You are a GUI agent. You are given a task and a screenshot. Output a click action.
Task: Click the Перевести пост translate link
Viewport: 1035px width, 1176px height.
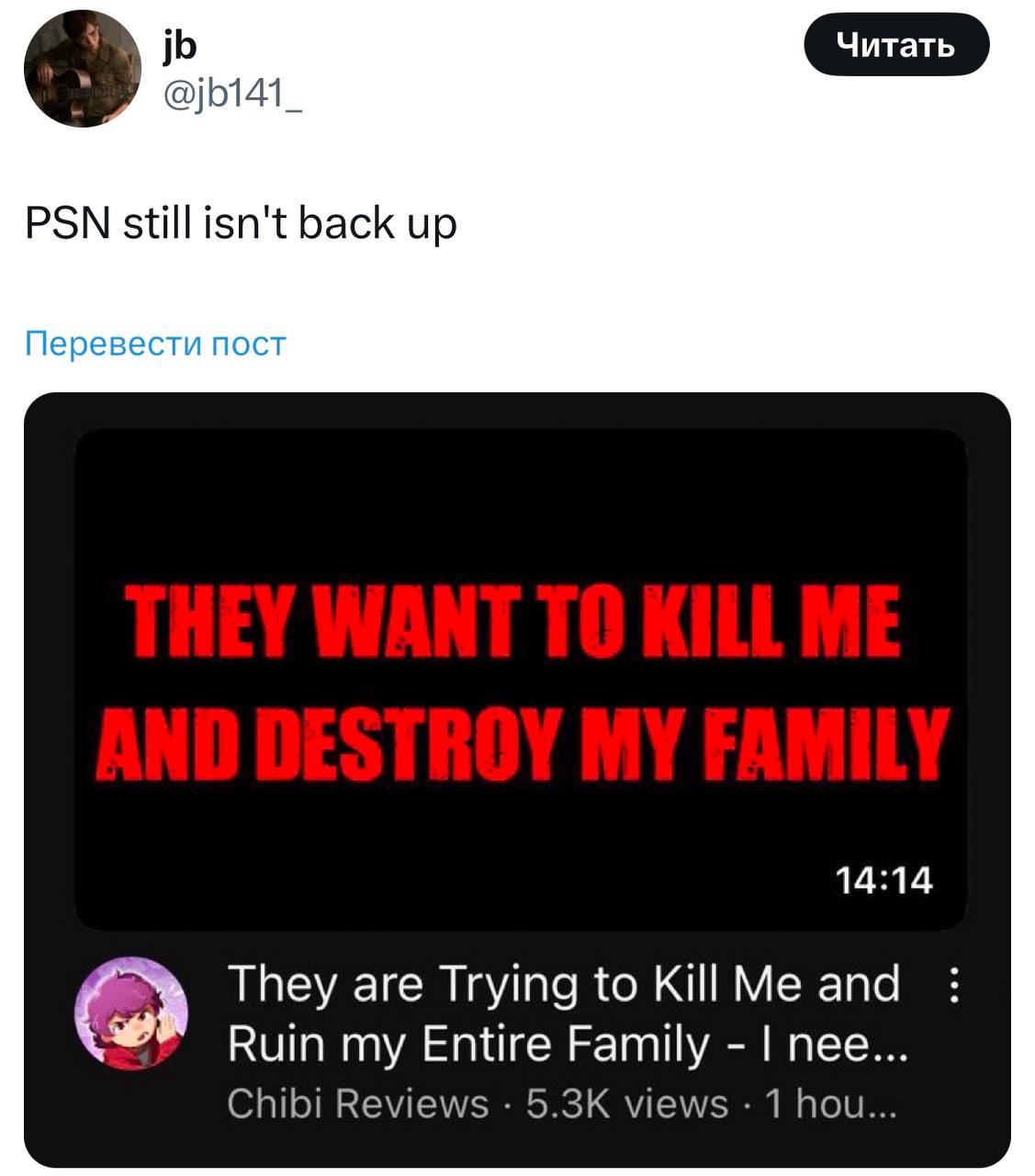tap(155, 344)
